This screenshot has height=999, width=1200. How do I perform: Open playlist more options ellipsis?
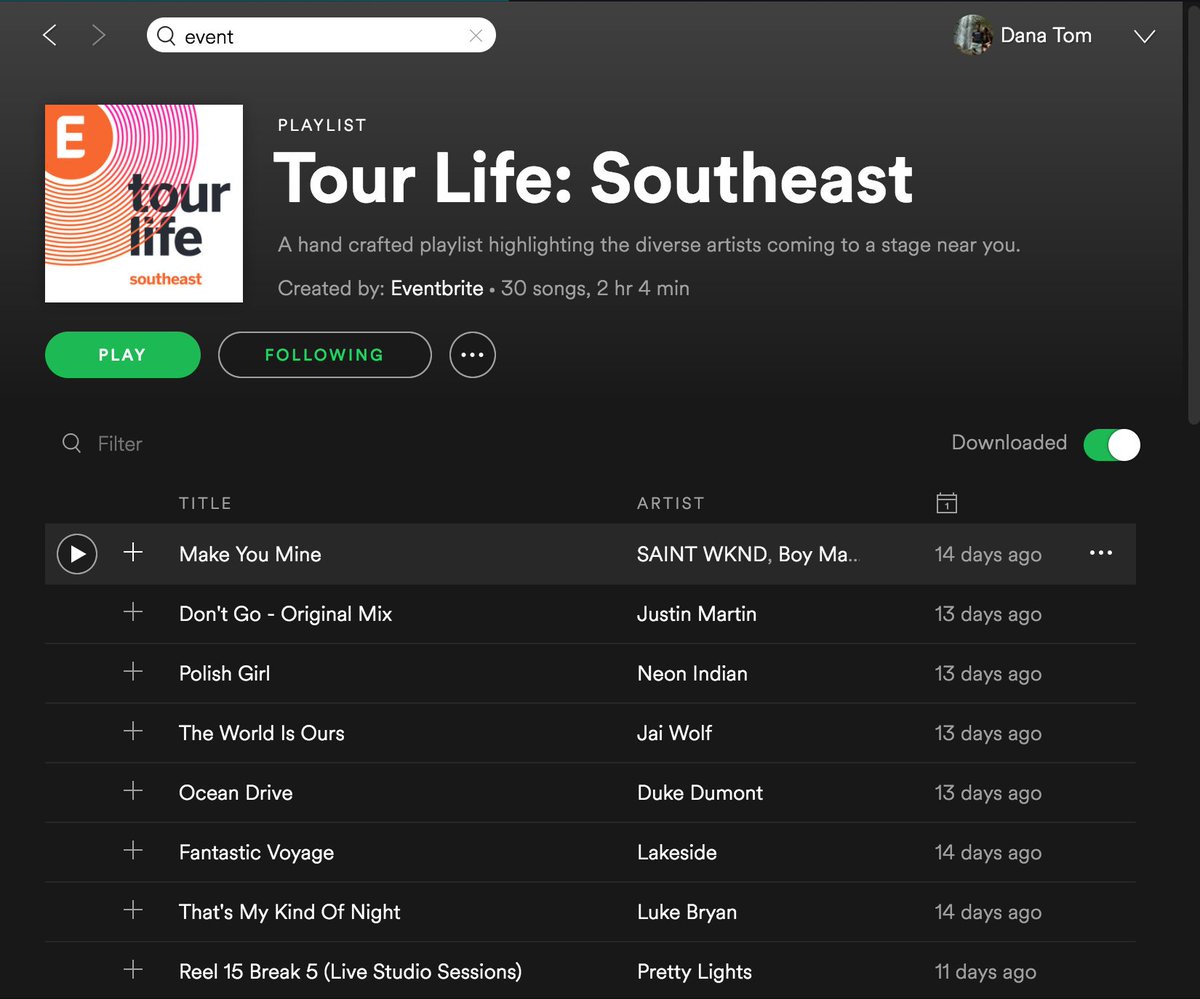tap(472, 355)
